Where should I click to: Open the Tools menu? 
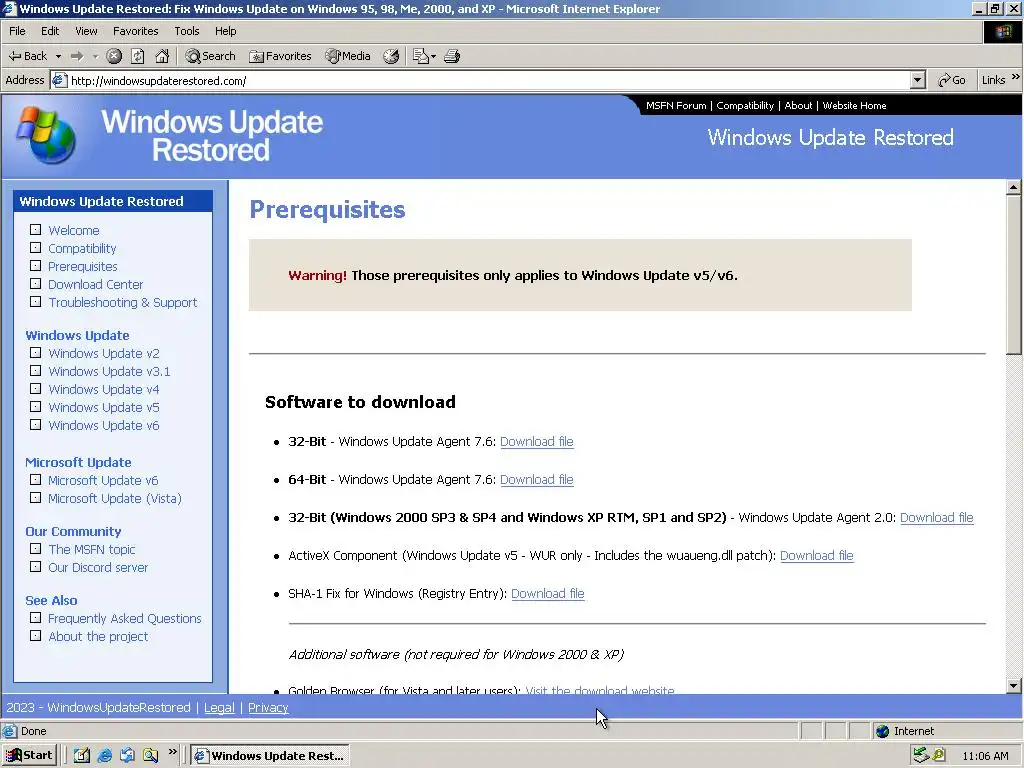(187, 31)
